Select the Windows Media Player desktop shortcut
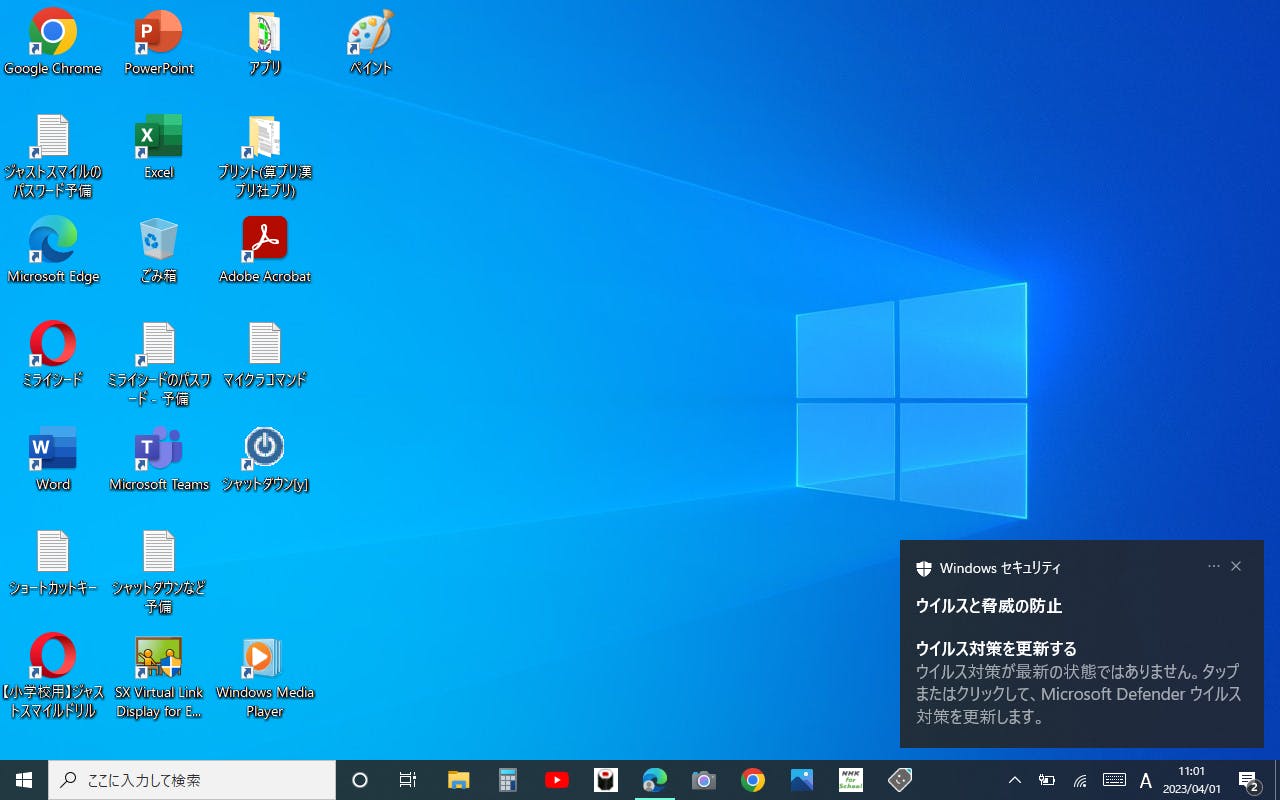 pyautogui.click(x=265, y=658)
